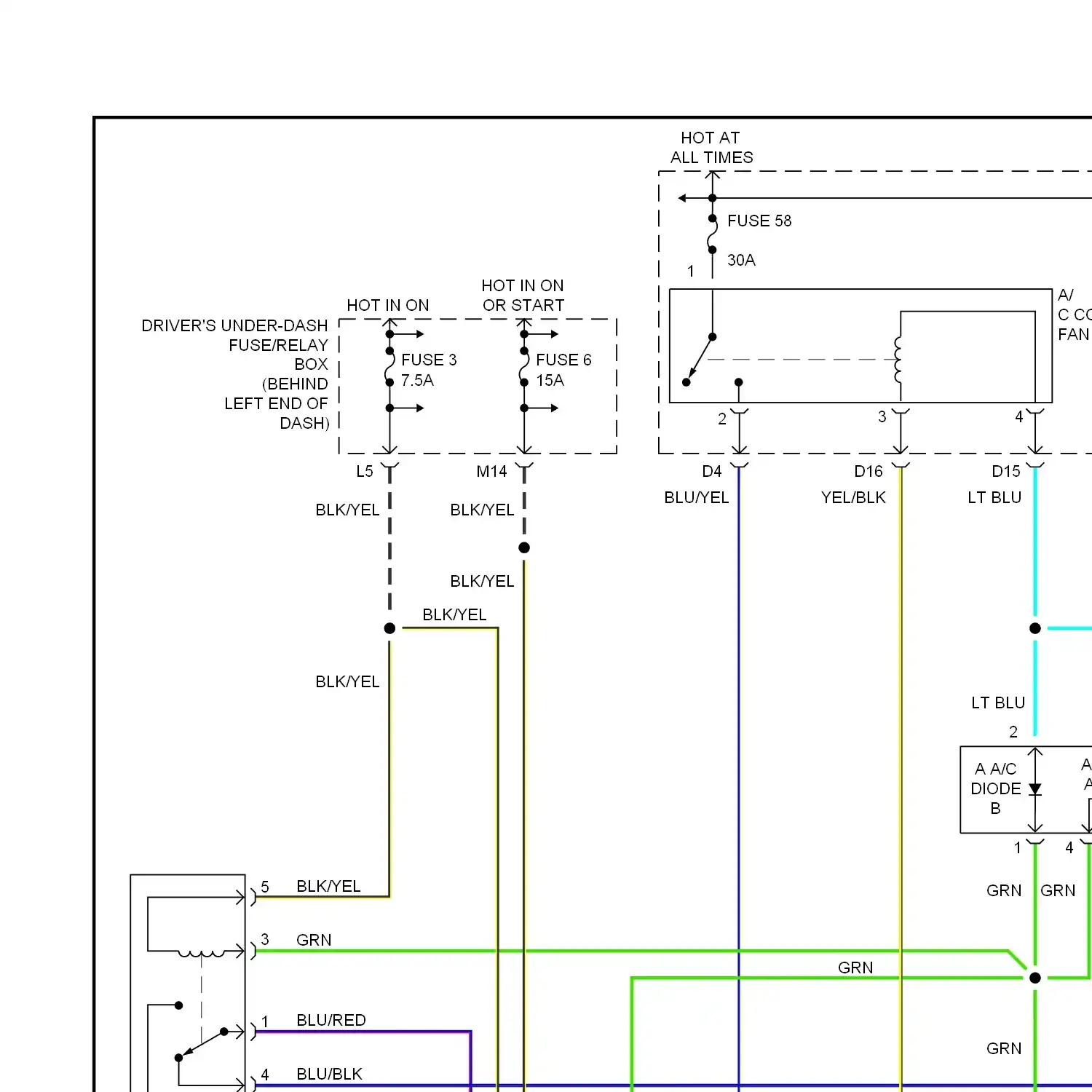Click the 'D16' connector label

869,472
